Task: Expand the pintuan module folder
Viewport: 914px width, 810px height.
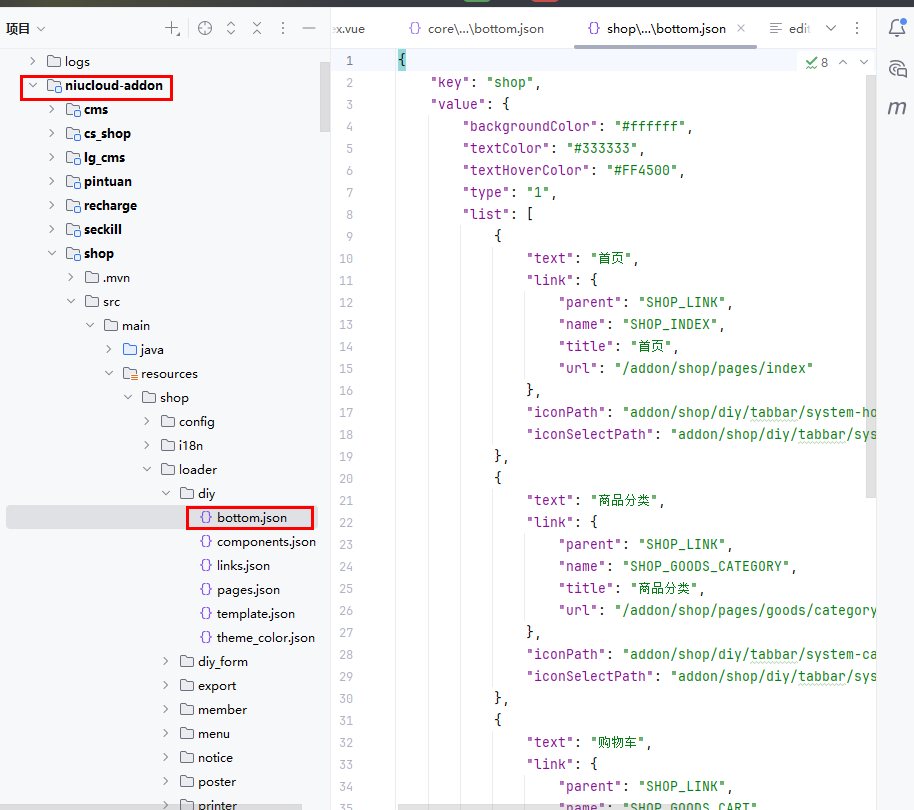Action: click(x=52, y=182)
